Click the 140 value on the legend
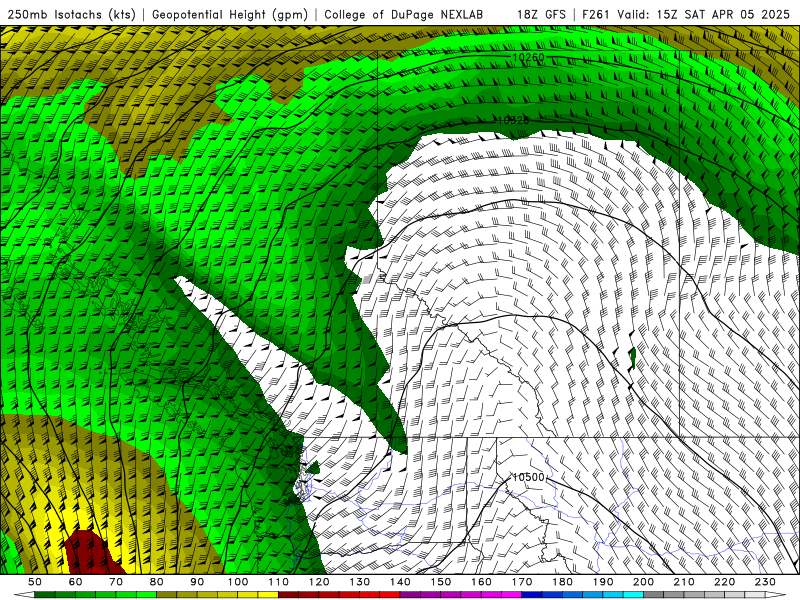Viewport: 800px width, 600px height. coord(400,582)
